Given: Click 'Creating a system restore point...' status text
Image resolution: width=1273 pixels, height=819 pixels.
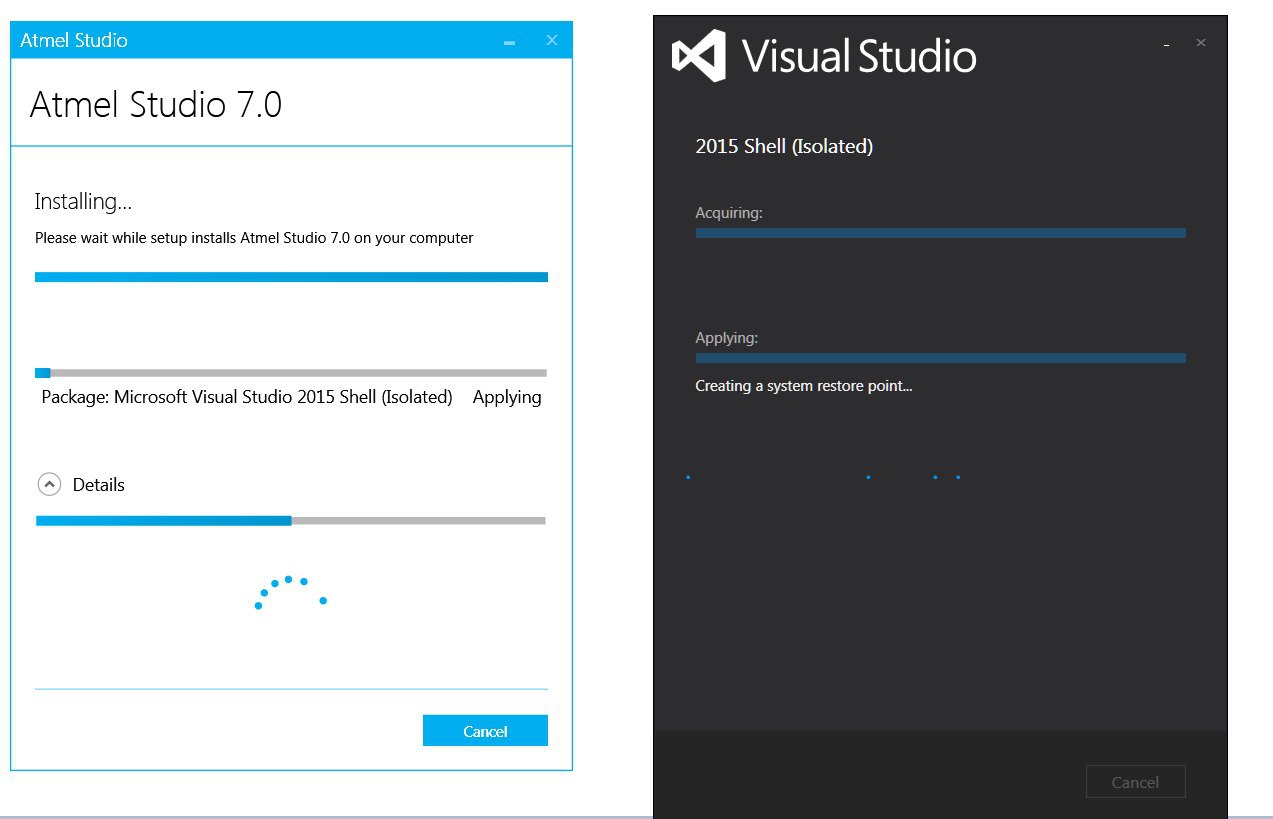Looking at the screenshot, I should point(804,386).
